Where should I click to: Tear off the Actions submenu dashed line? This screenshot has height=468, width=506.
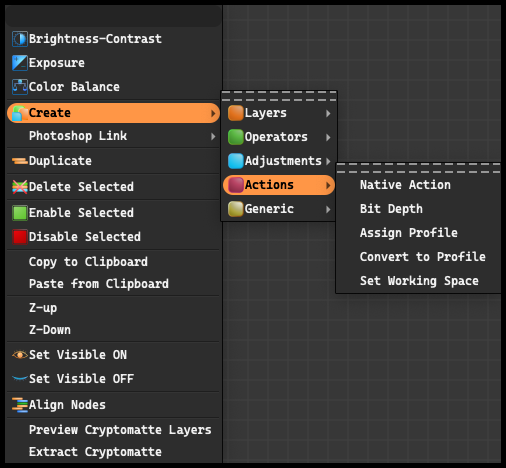(418, 168)
